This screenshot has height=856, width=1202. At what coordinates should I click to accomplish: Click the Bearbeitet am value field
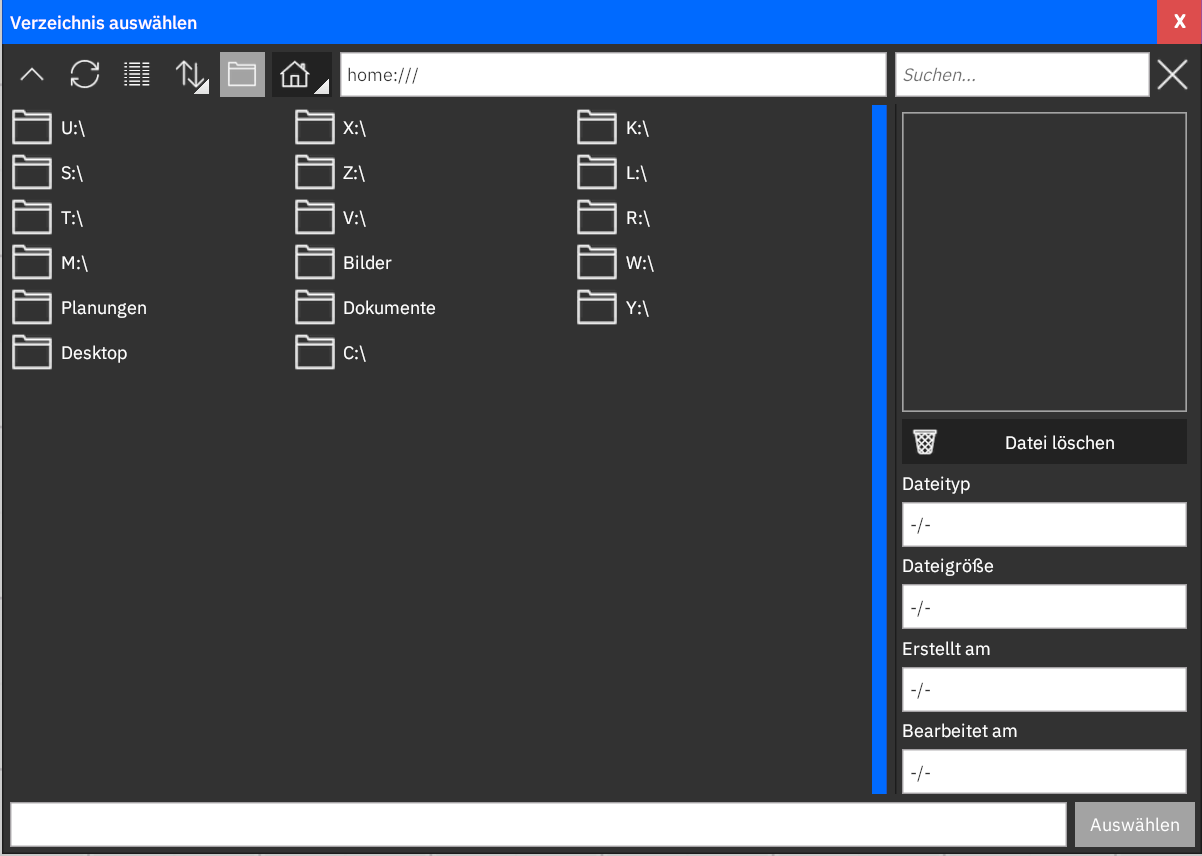click(x=1044, y=772)
